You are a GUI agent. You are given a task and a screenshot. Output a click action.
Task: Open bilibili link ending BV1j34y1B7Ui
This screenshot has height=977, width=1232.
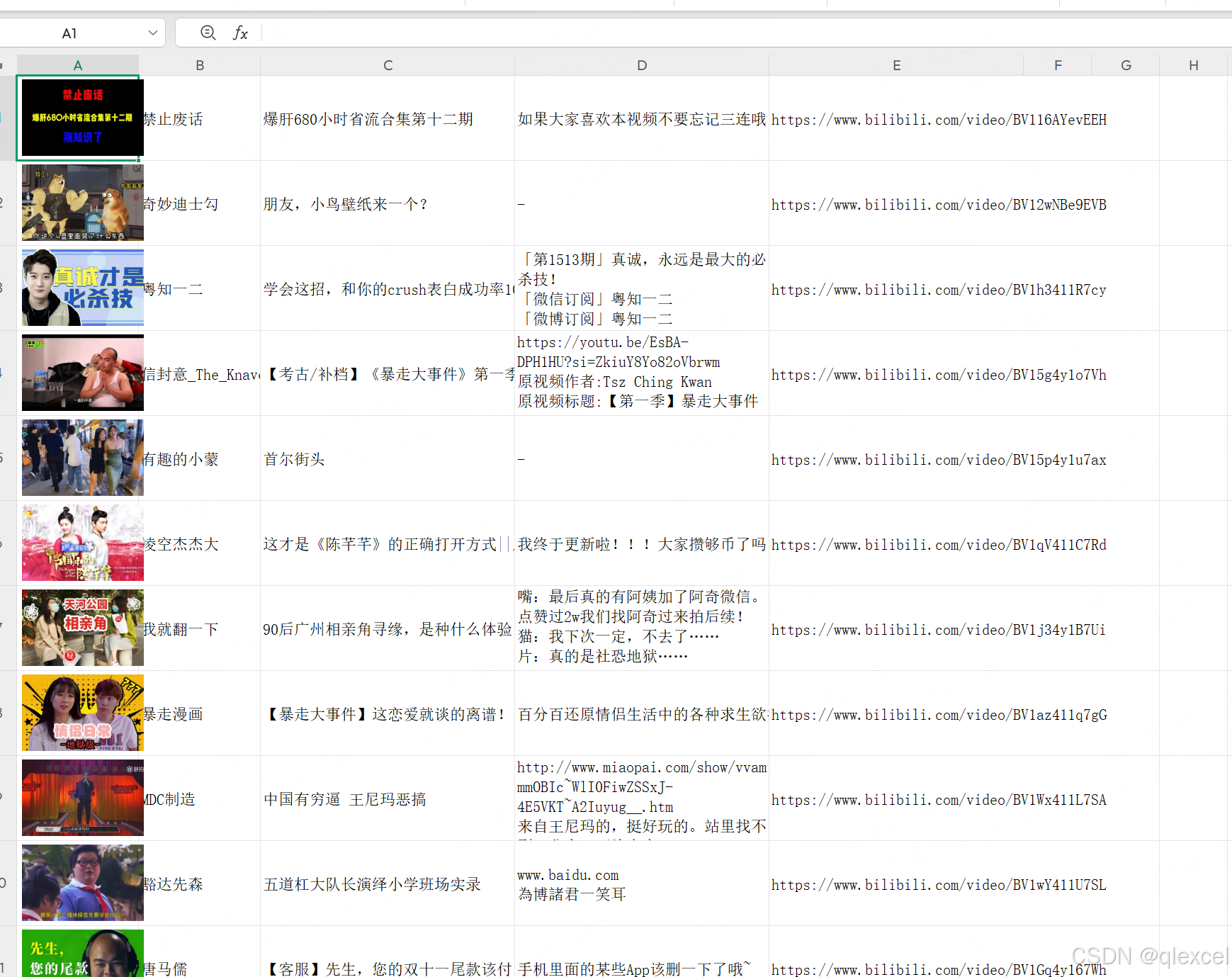pyautogui.click(x=939, y=630)
